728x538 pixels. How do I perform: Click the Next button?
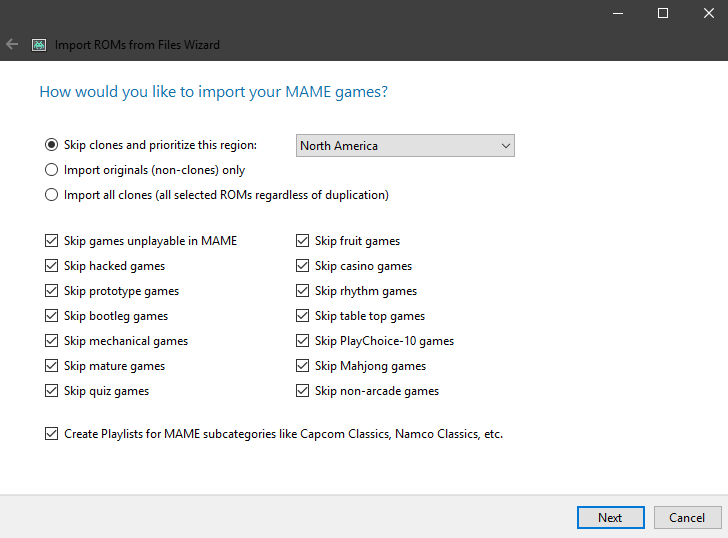(x=610, y=517)
